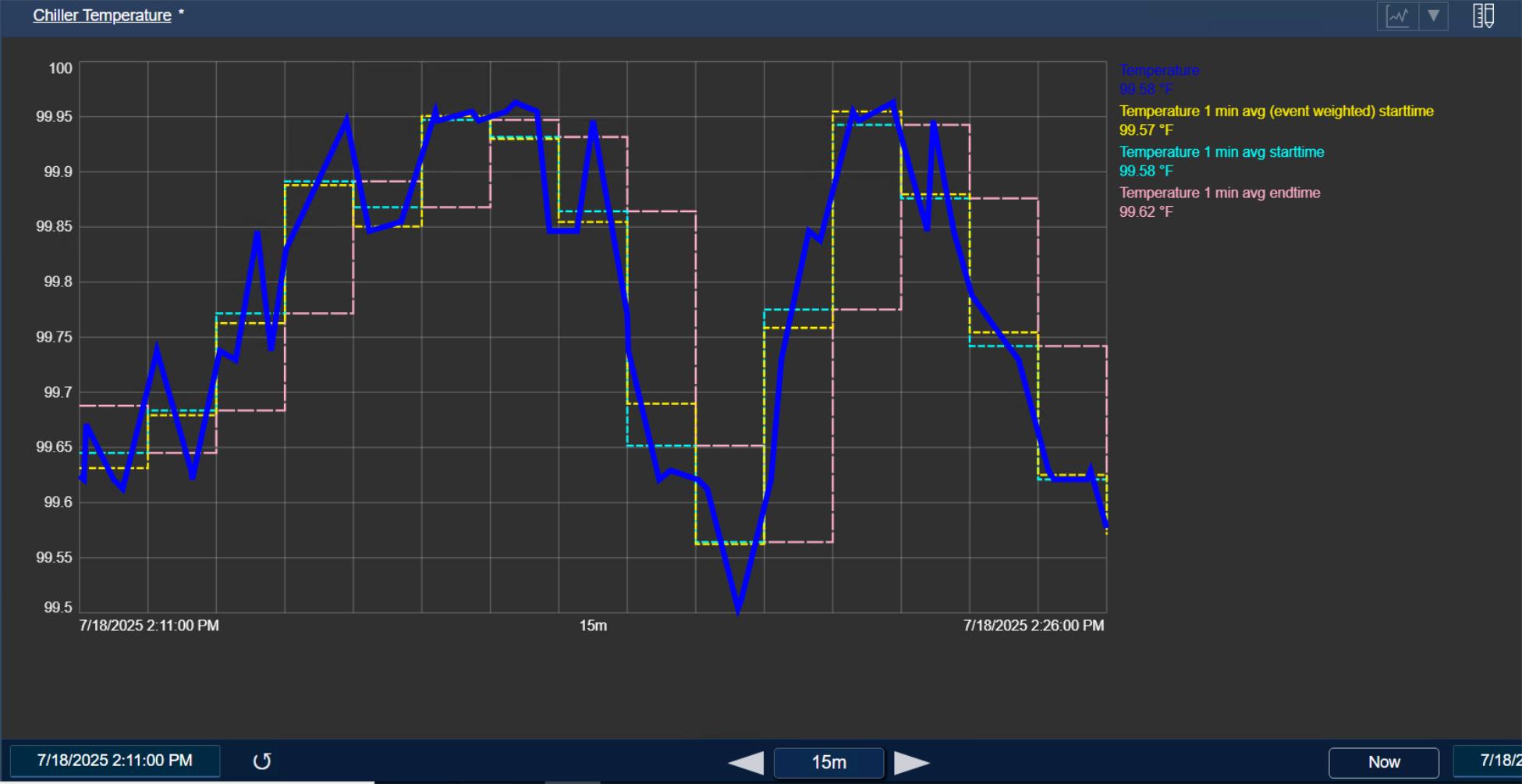This screenshot has width=1522, height=784.
Task: Select the yellow event weighted starttime legend
Action: (1276, 111)
